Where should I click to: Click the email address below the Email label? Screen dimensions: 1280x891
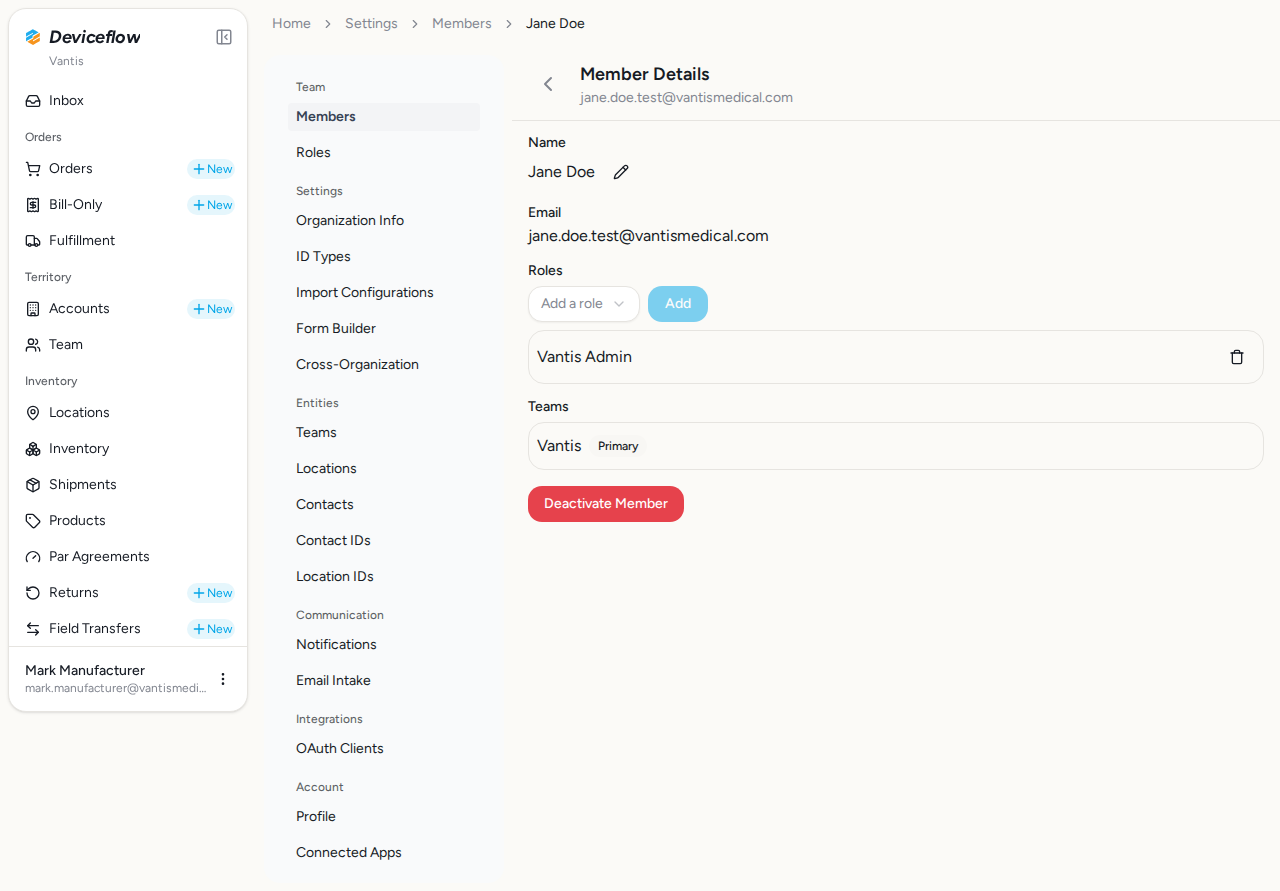coord(648,236)
